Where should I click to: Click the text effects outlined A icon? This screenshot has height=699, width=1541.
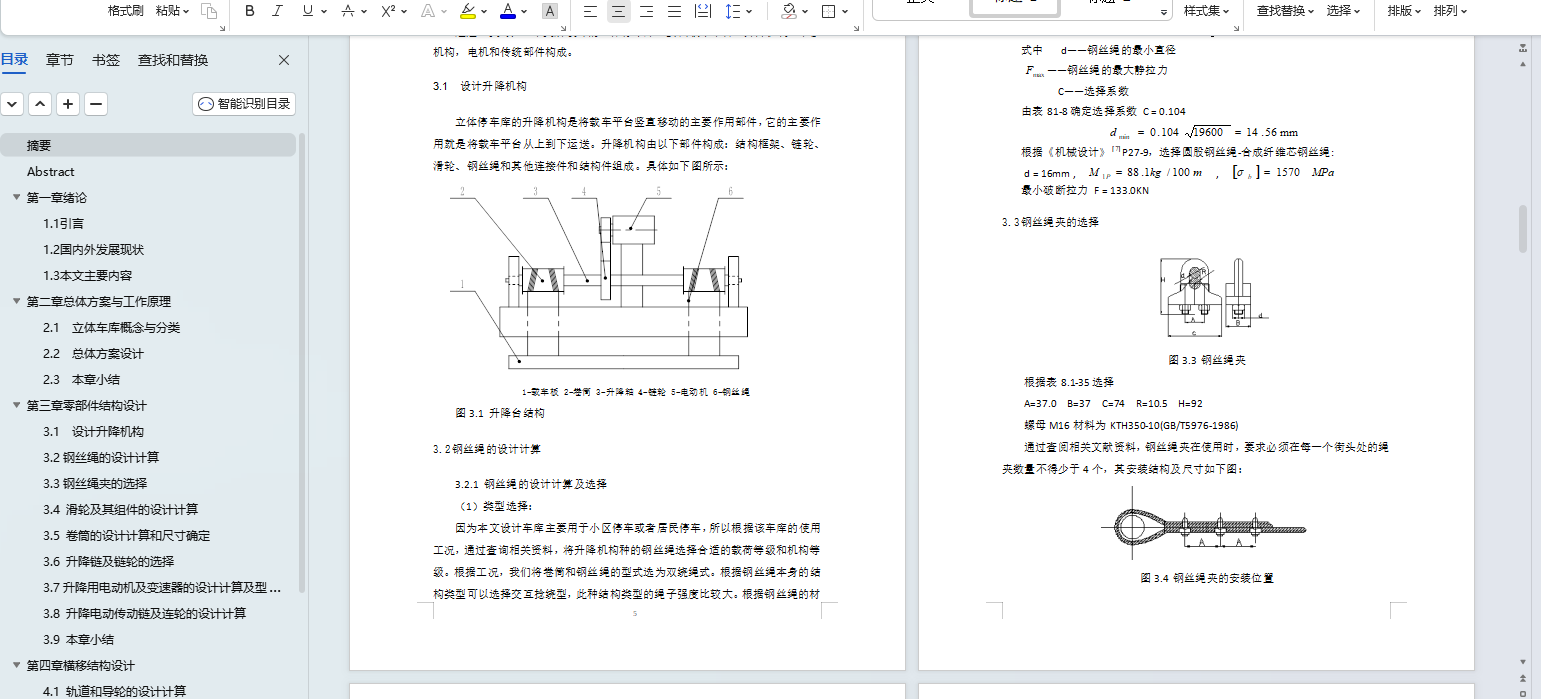pos(428,11)
